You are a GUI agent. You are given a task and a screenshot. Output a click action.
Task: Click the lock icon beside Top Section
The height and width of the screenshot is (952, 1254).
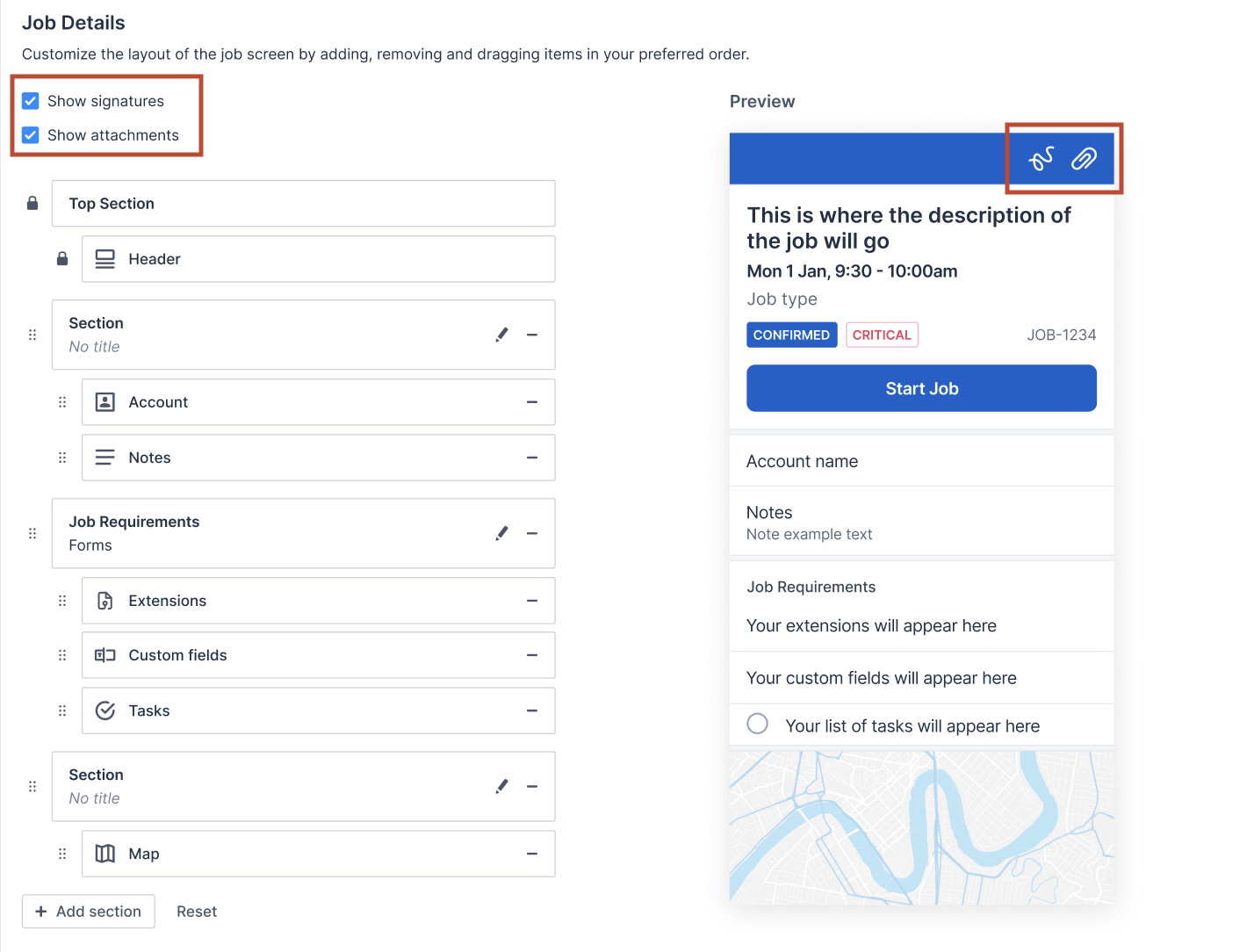coord(32,203)
